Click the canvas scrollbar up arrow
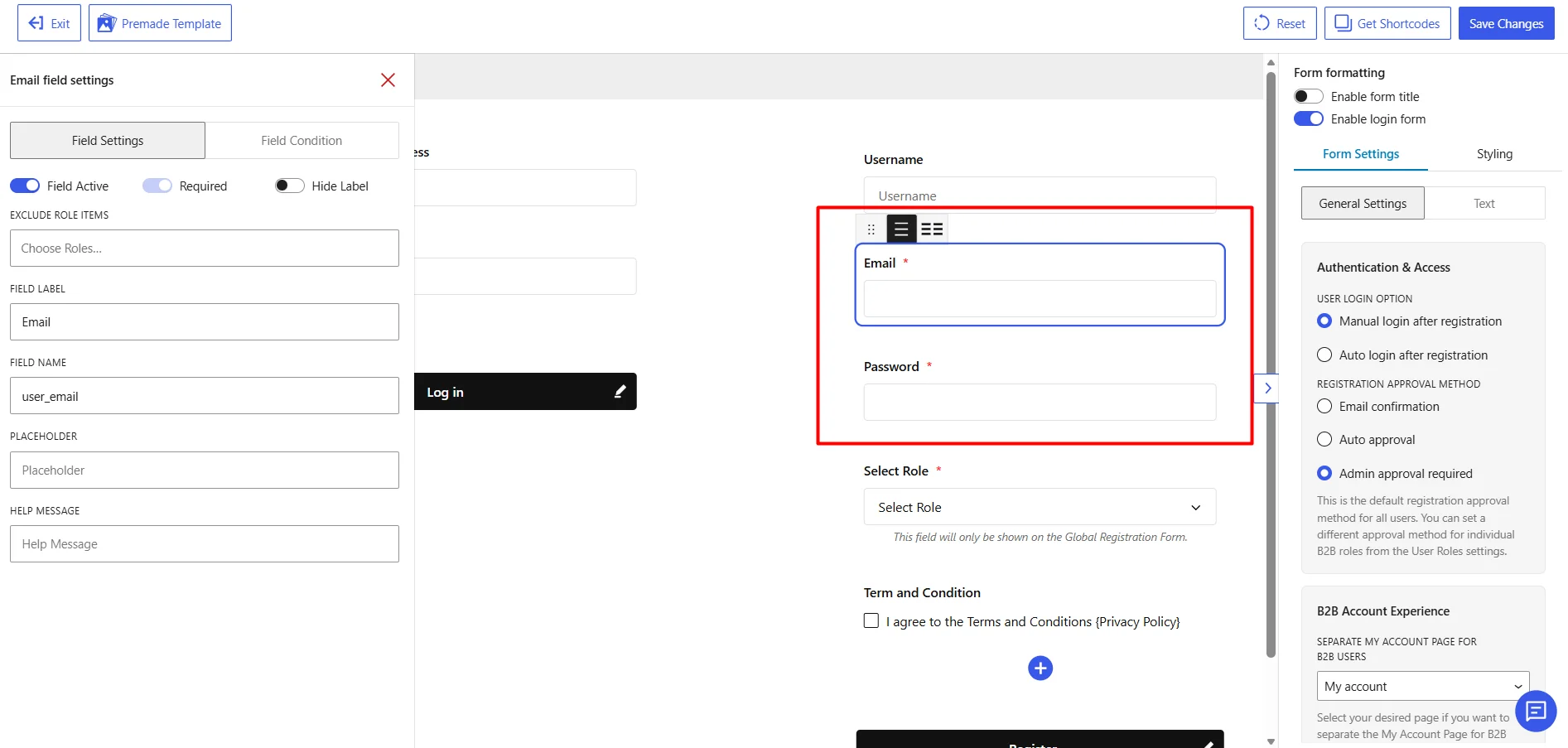1568x748 pixels. click(1271, 62)
